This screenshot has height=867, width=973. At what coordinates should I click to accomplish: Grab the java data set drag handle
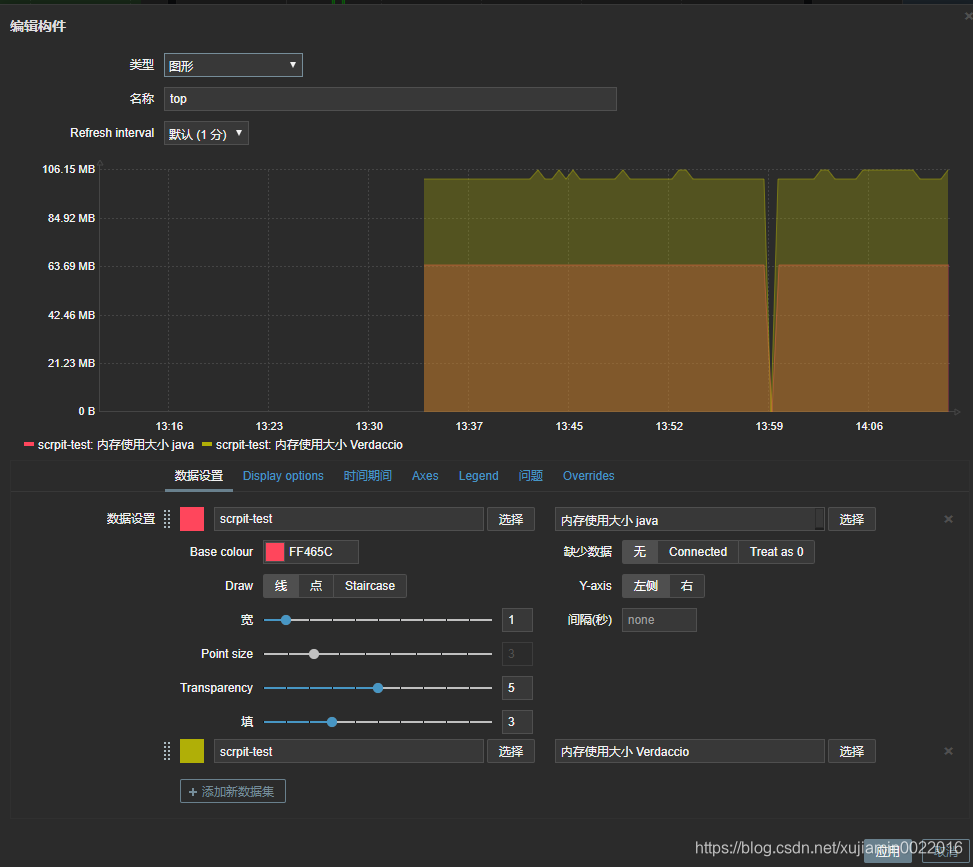click(x=167, y=519)
